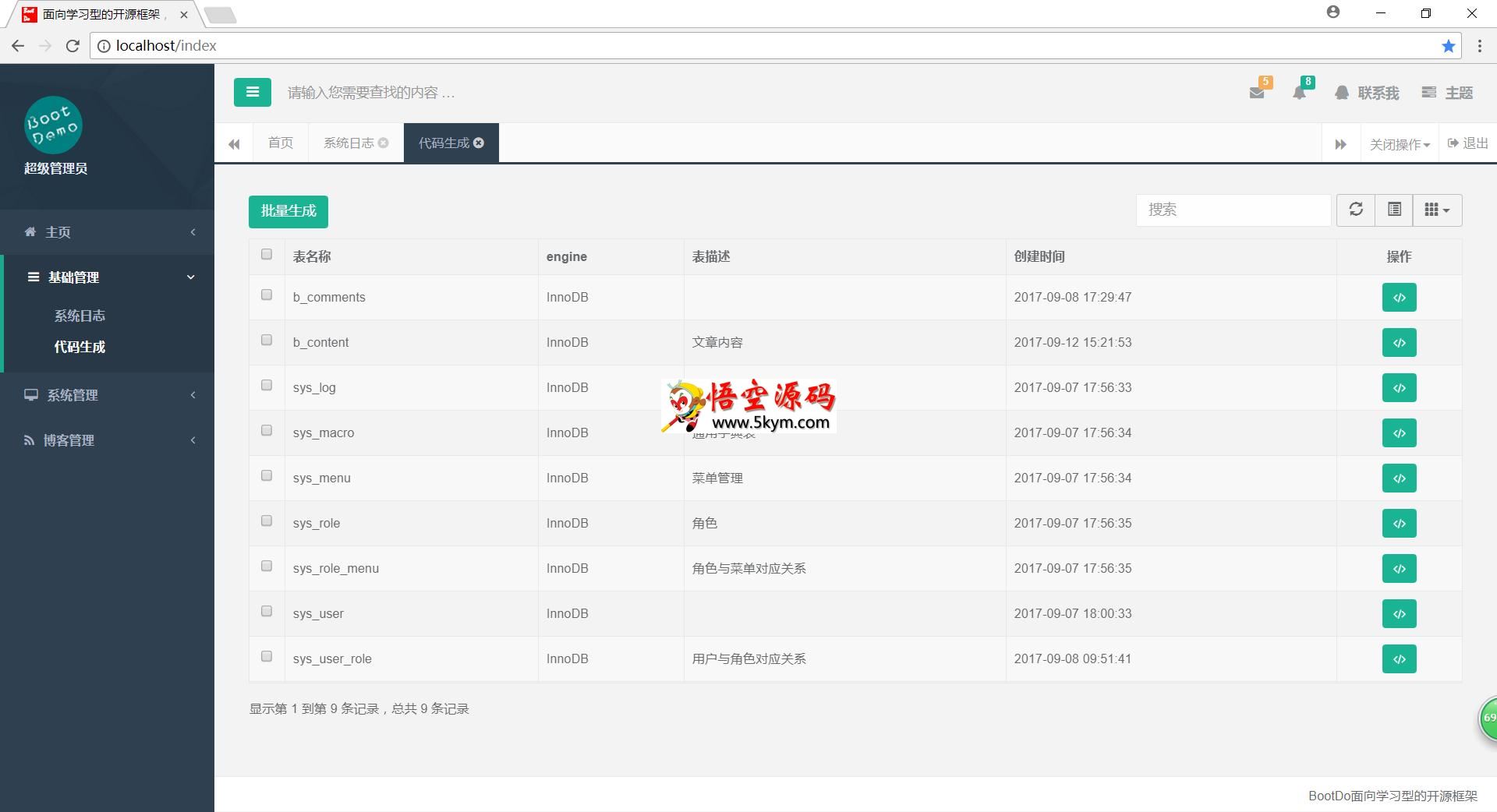Open the 主题 theme link
1497x812 pixels.
coord(1447,93)
